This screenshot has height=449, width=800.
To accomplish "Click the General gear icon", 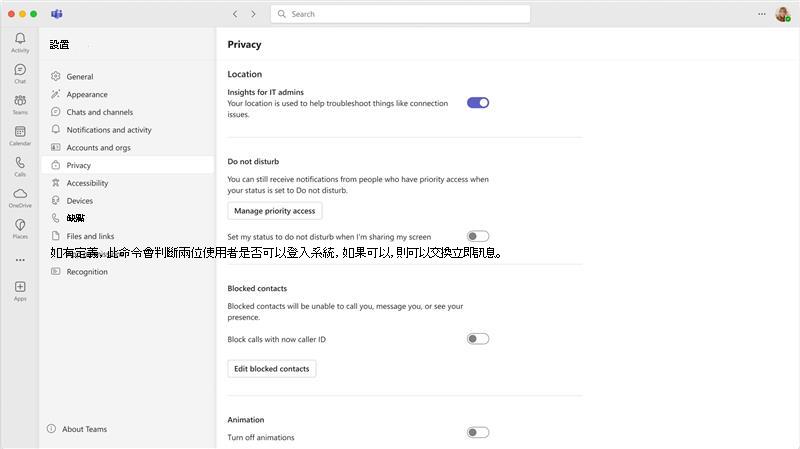I will pos(56,77).
